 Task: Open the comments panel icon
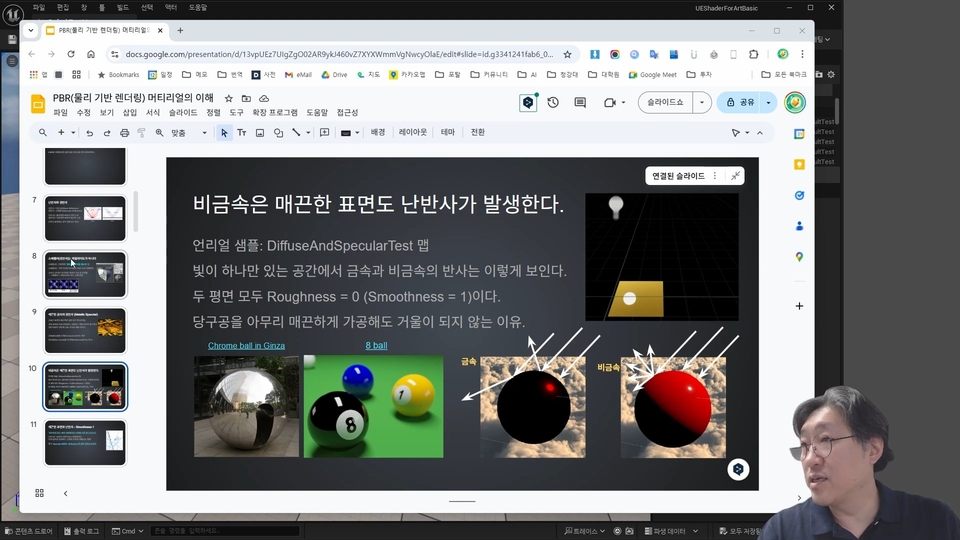point(580,102)
